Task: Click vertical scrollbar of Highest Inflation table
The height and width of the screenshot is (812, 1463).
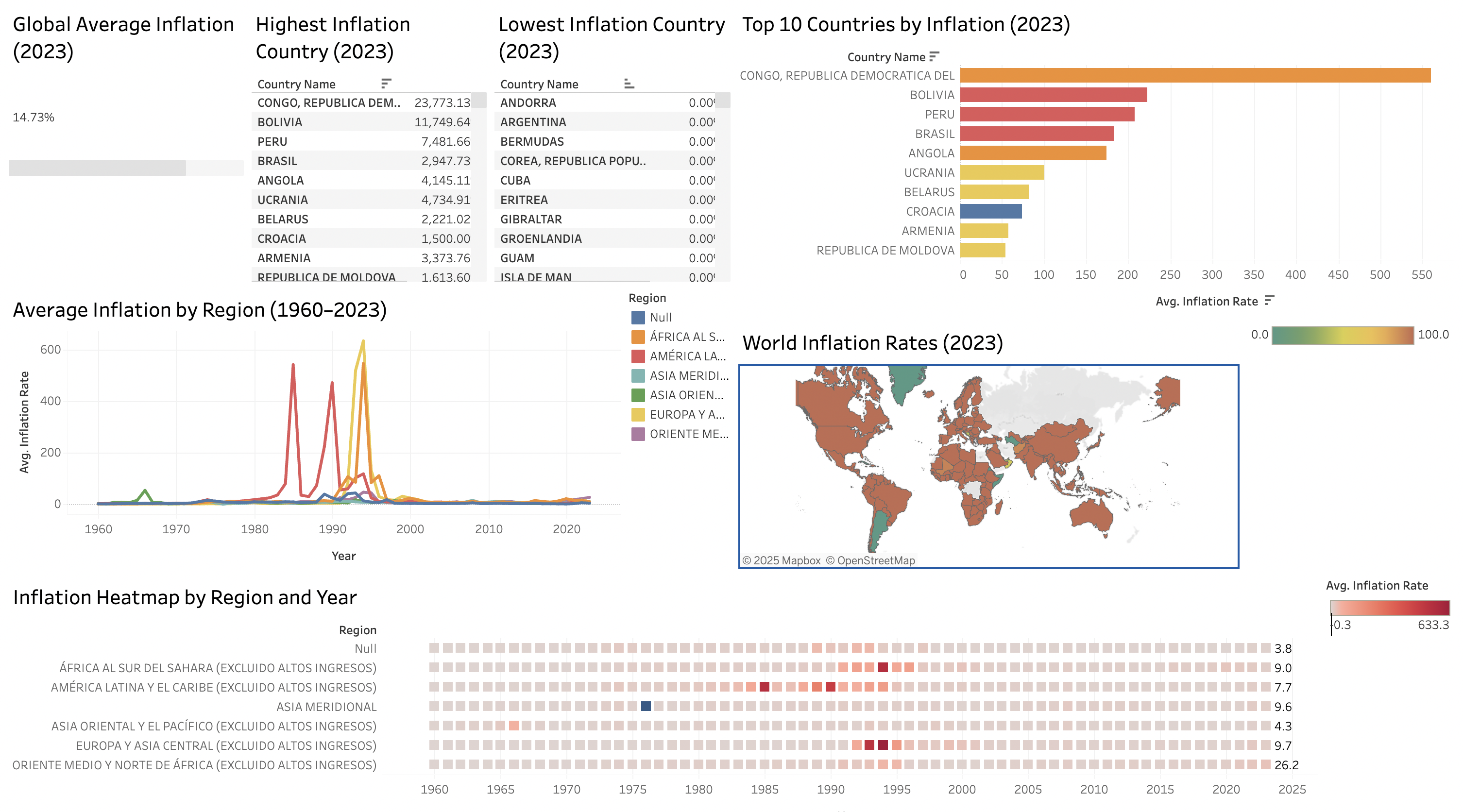Action: [x=479, y=101]
